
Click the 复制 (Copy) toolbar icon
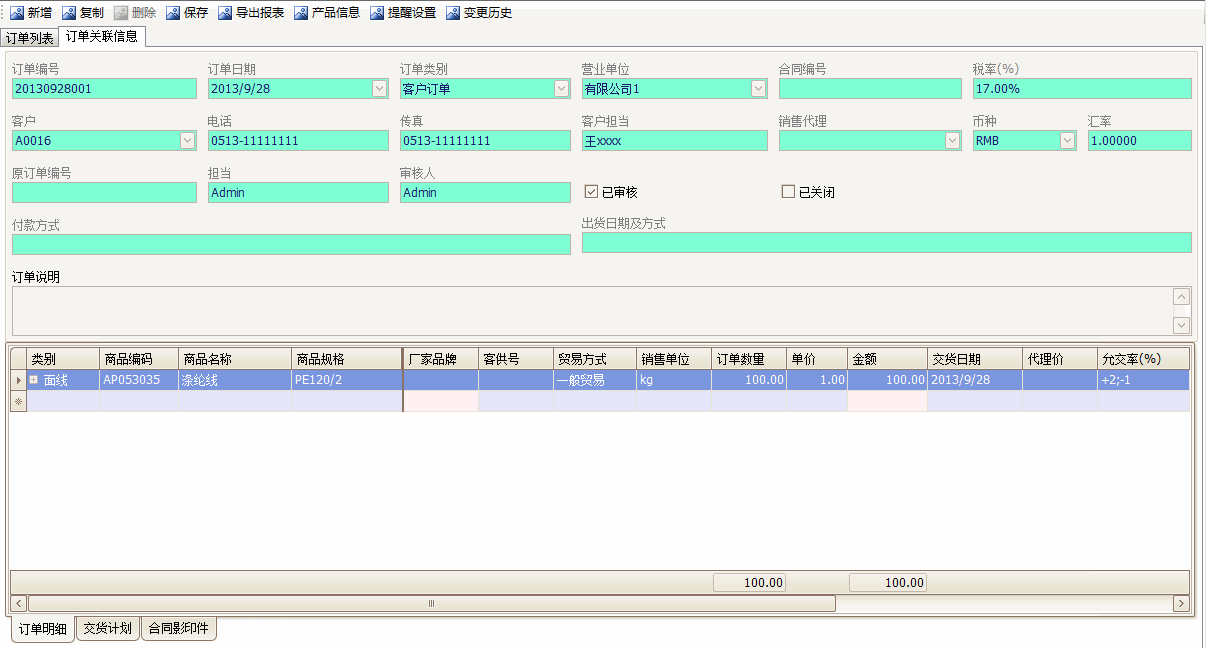[x=69, y=13]
